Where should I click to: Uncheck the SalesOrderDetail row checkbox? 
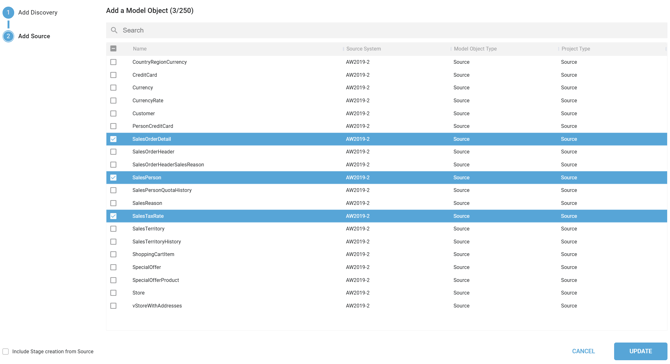[113, 139]
